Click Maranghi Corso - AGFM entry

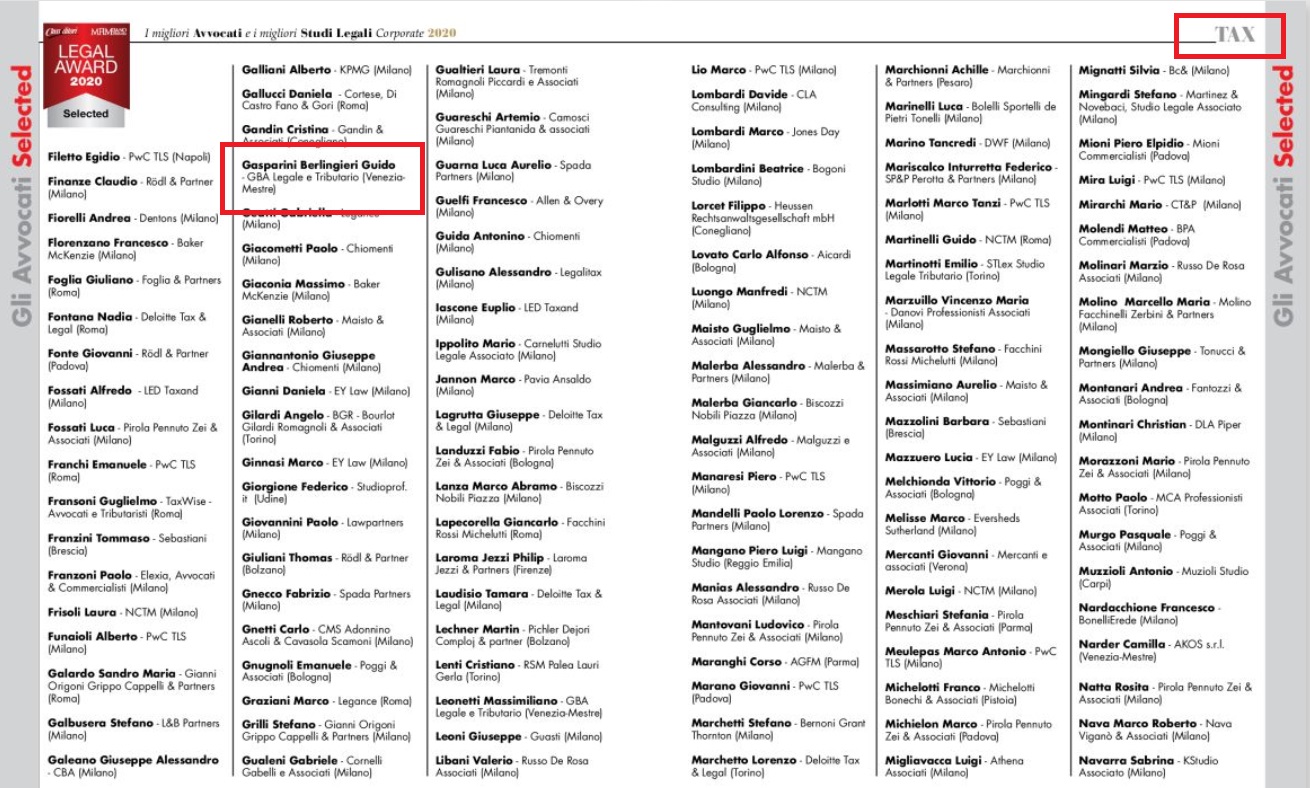[775, 662]
